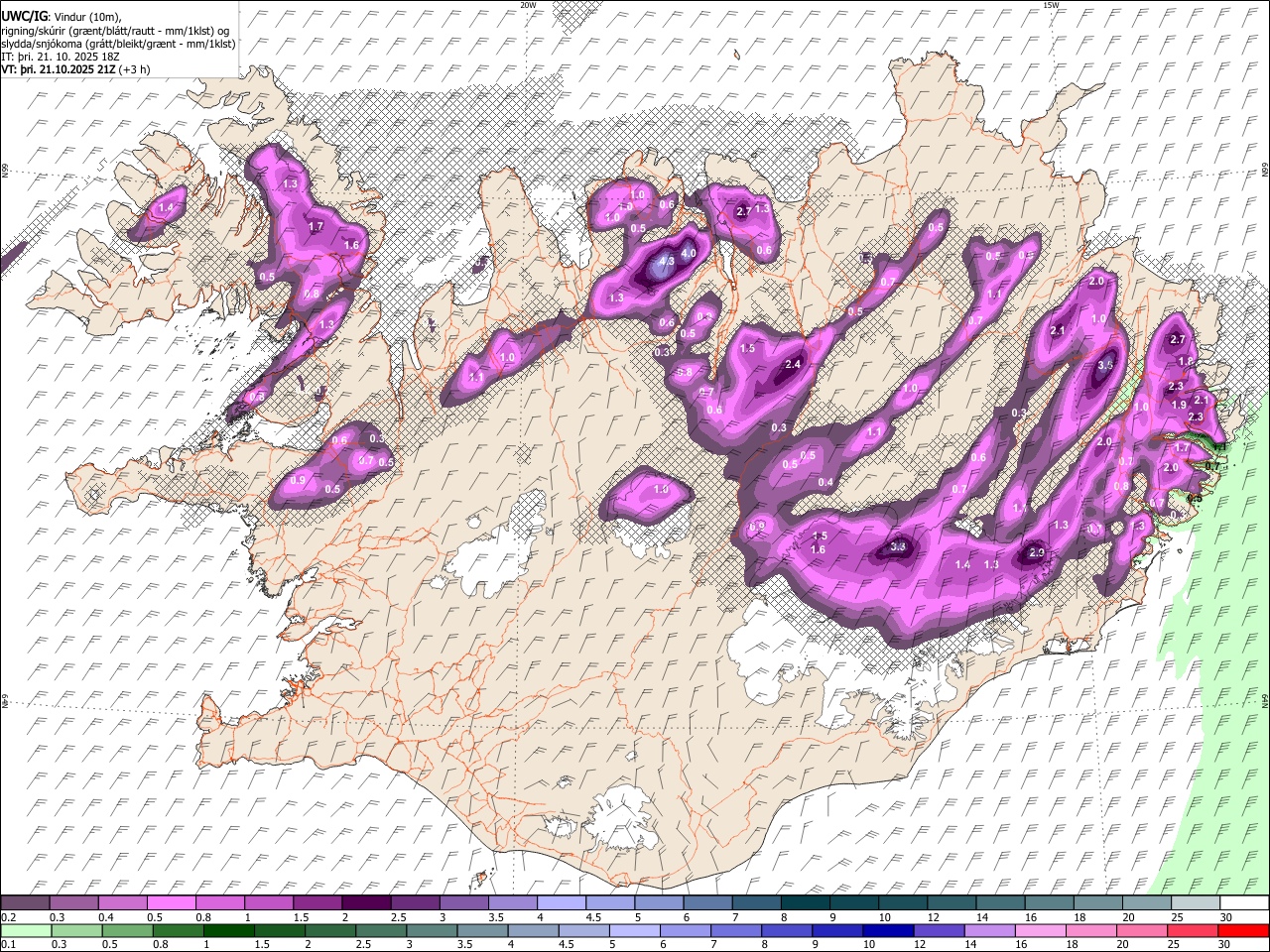Select the 7–8 blue swatch in the bottom legend row
1270x952 pixels.
736,930
